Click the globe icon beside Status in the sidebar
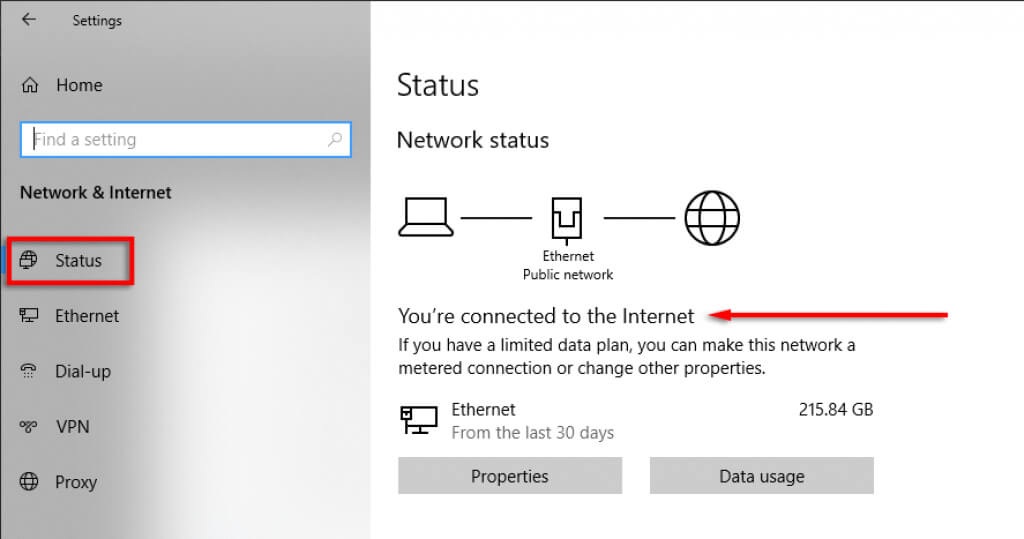1024x539 pixels. tap(29, 261)
